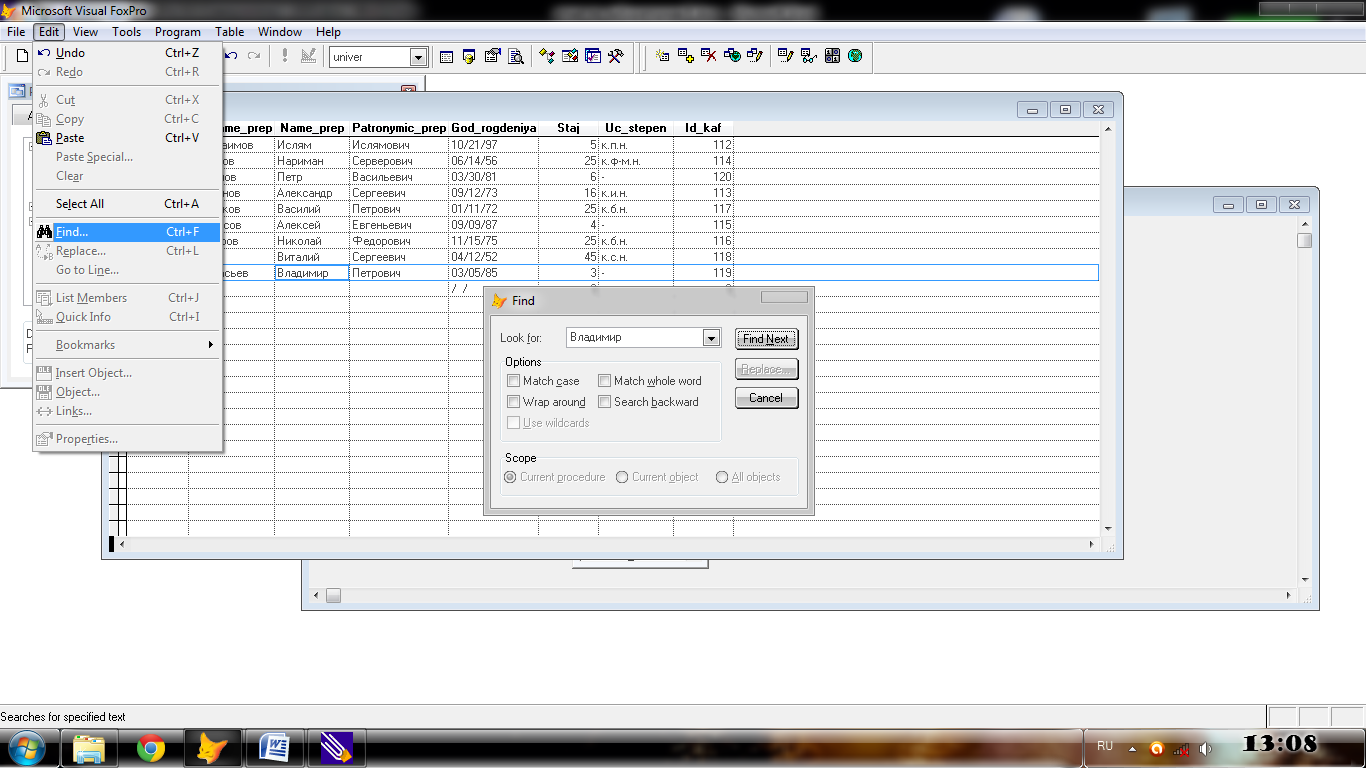Select the Current procedure radio button
The height and width of the screenshot is (768, 1366).
point(511,477)
